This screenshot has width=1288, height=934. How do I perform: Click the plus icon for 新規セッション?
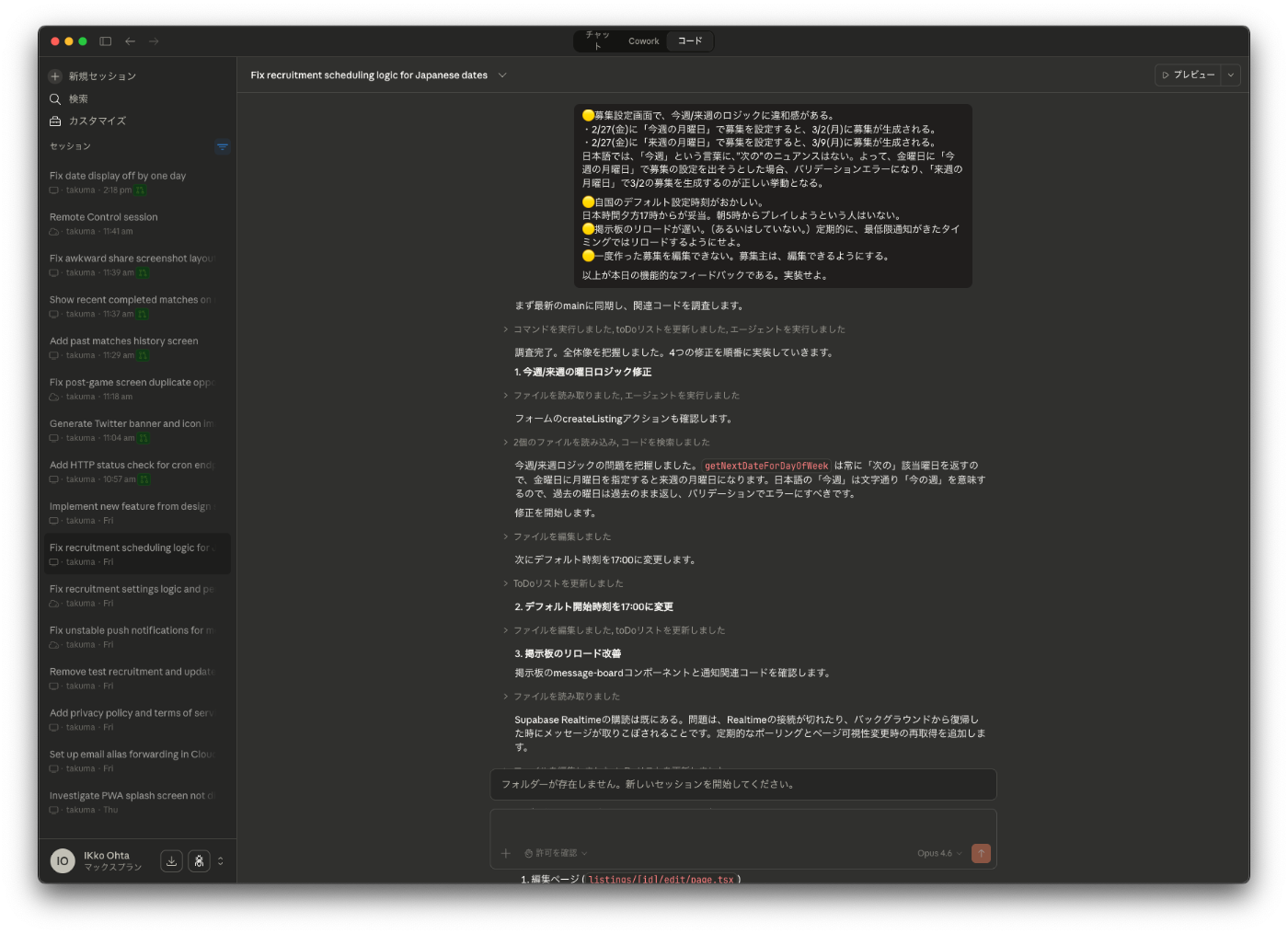[x=55, y=76]
